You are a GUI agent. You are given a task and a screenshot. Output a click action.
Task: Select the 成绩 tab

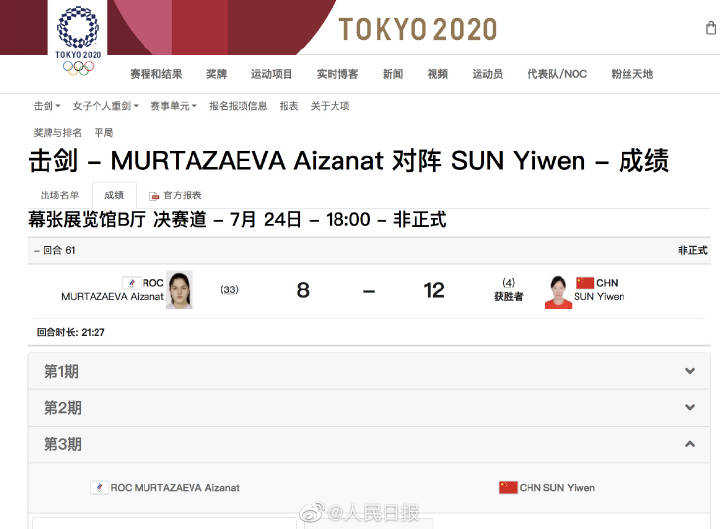click(114, 195)
